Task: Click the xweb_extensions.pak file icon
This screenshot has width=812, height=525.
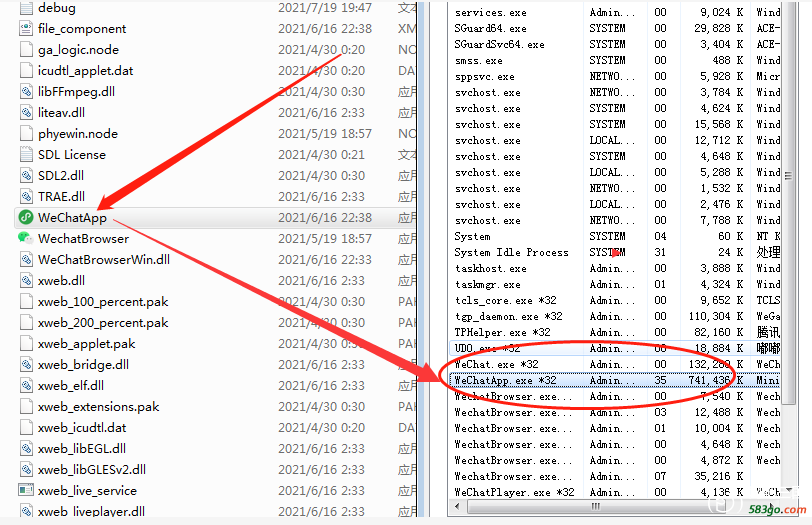Action: click(26, 406)
